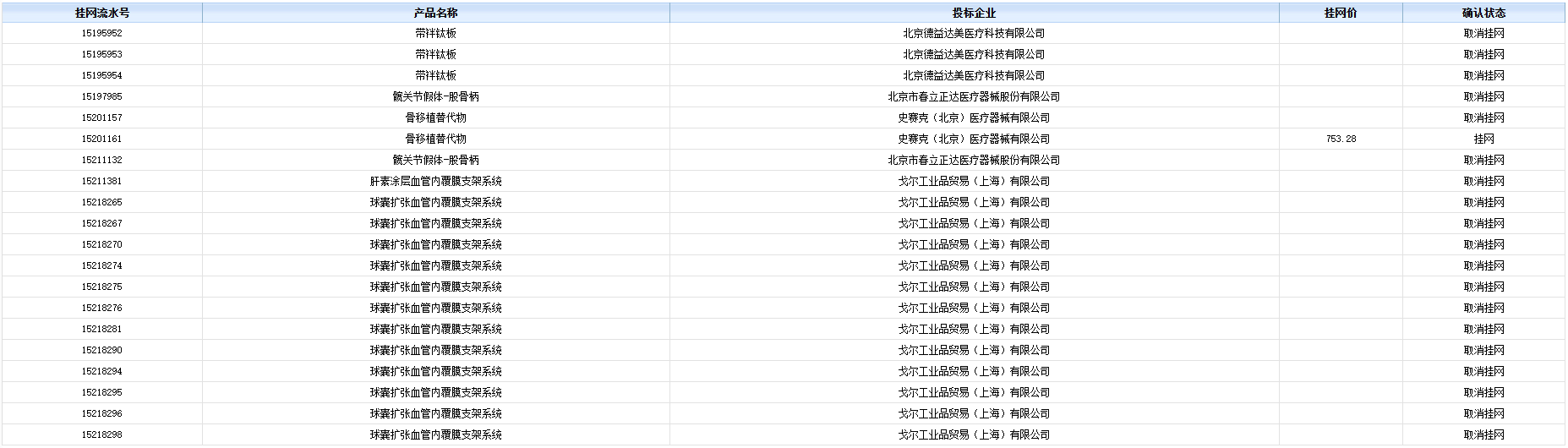Click 骨移植替代物 in row 15201157

435,118
